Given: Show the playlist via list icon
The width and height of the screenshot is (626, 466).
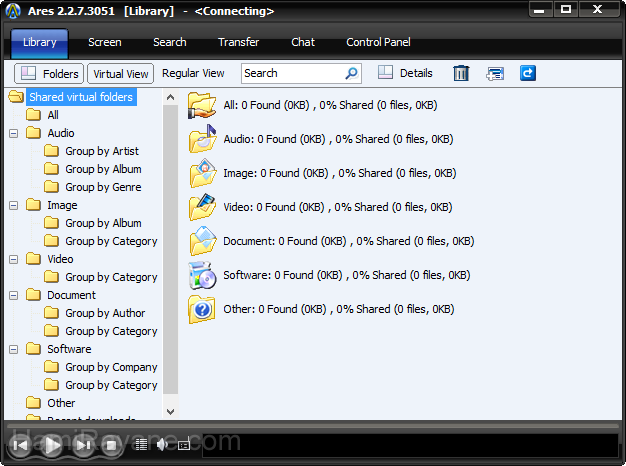Looking at the screenshot, I should pyautogui.click(x=141, y=444).
